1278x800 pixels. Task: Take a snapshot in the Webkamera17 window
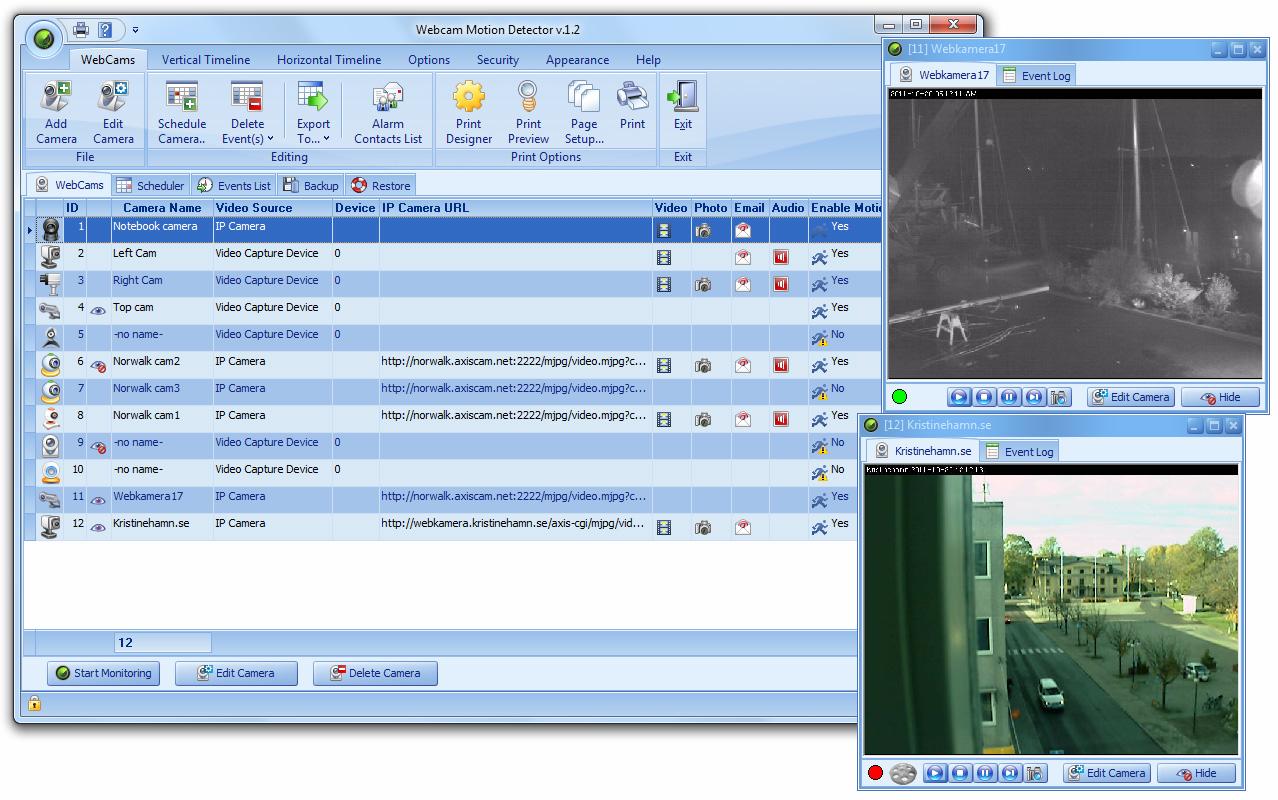point(1059,397)
